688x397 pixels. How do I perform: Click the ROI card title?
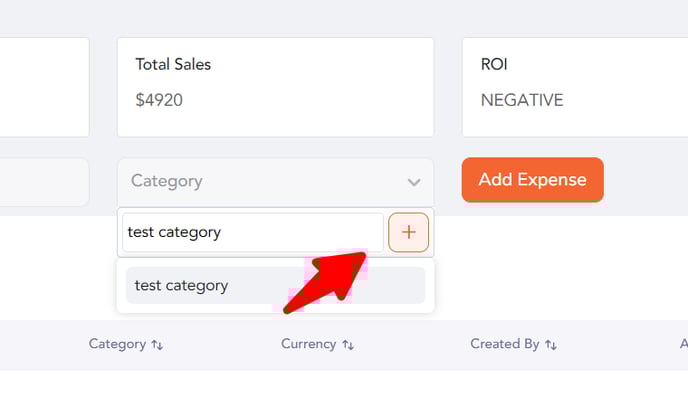[494, 64]
